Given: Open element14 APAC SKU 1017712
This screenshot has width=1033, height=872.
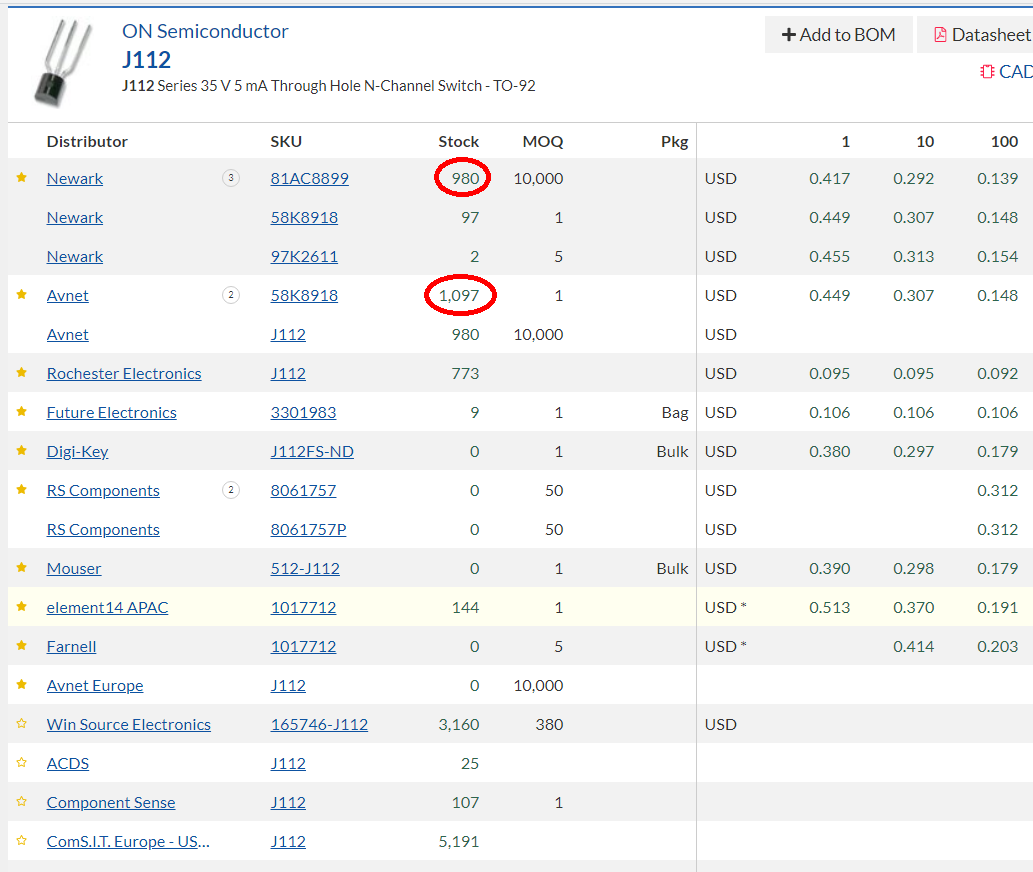Looking at the screenshot, I should (303, 607).
